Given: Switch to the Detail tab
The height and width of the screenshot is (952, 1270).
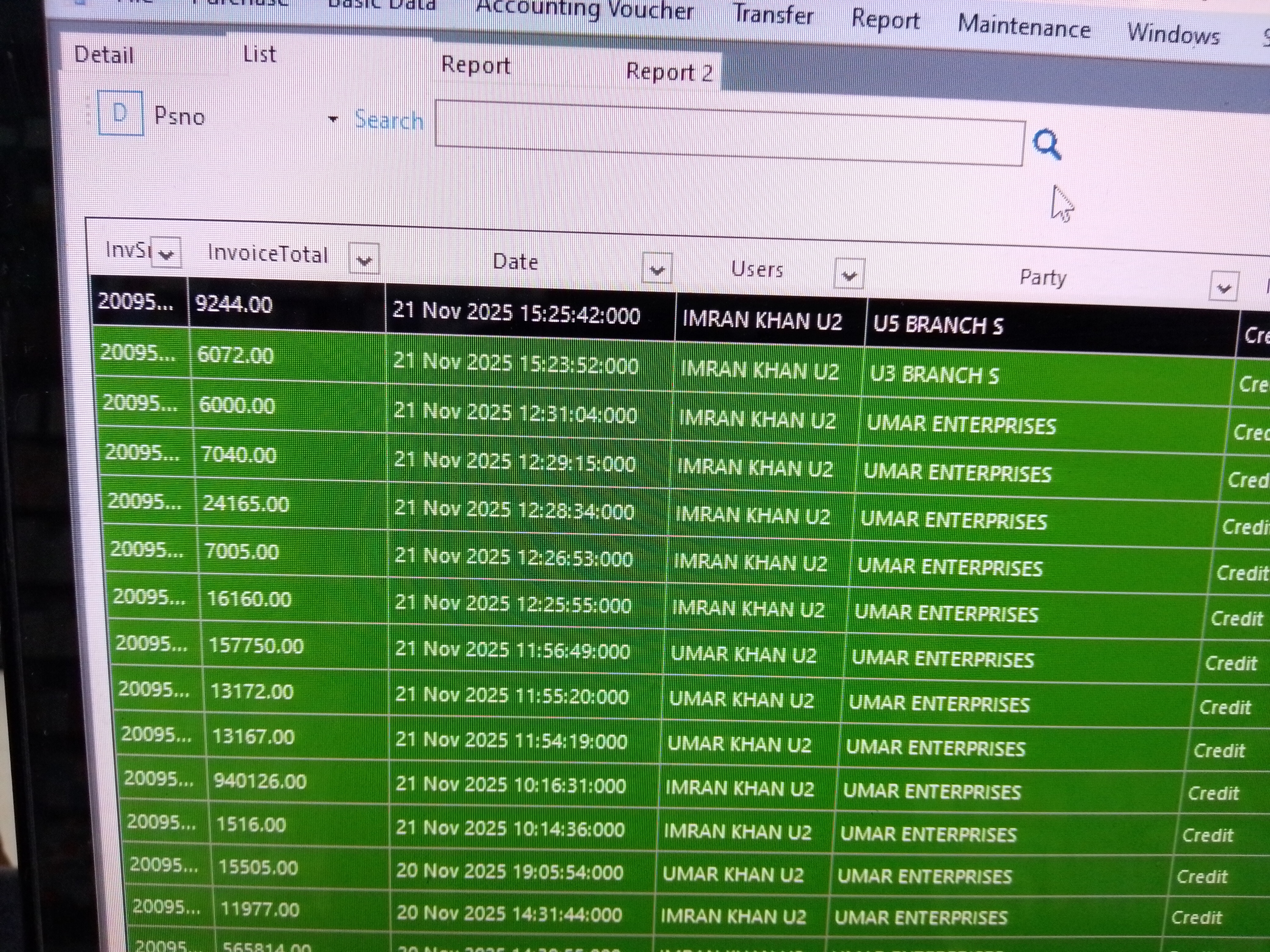Looking at the screenshot, I should (x=104, y=56).
